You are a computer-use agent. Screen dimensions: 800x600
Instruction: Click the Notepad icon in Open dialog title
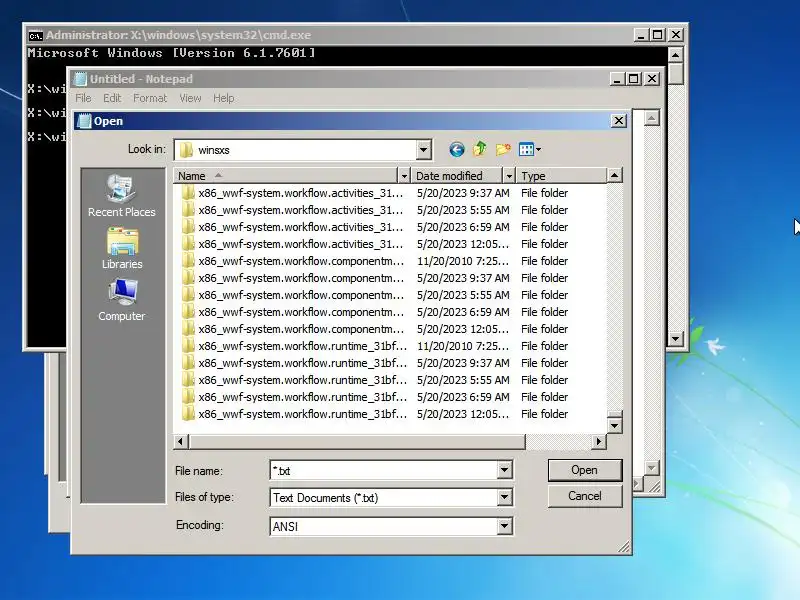pyautogui.click(x=84, y=121)
